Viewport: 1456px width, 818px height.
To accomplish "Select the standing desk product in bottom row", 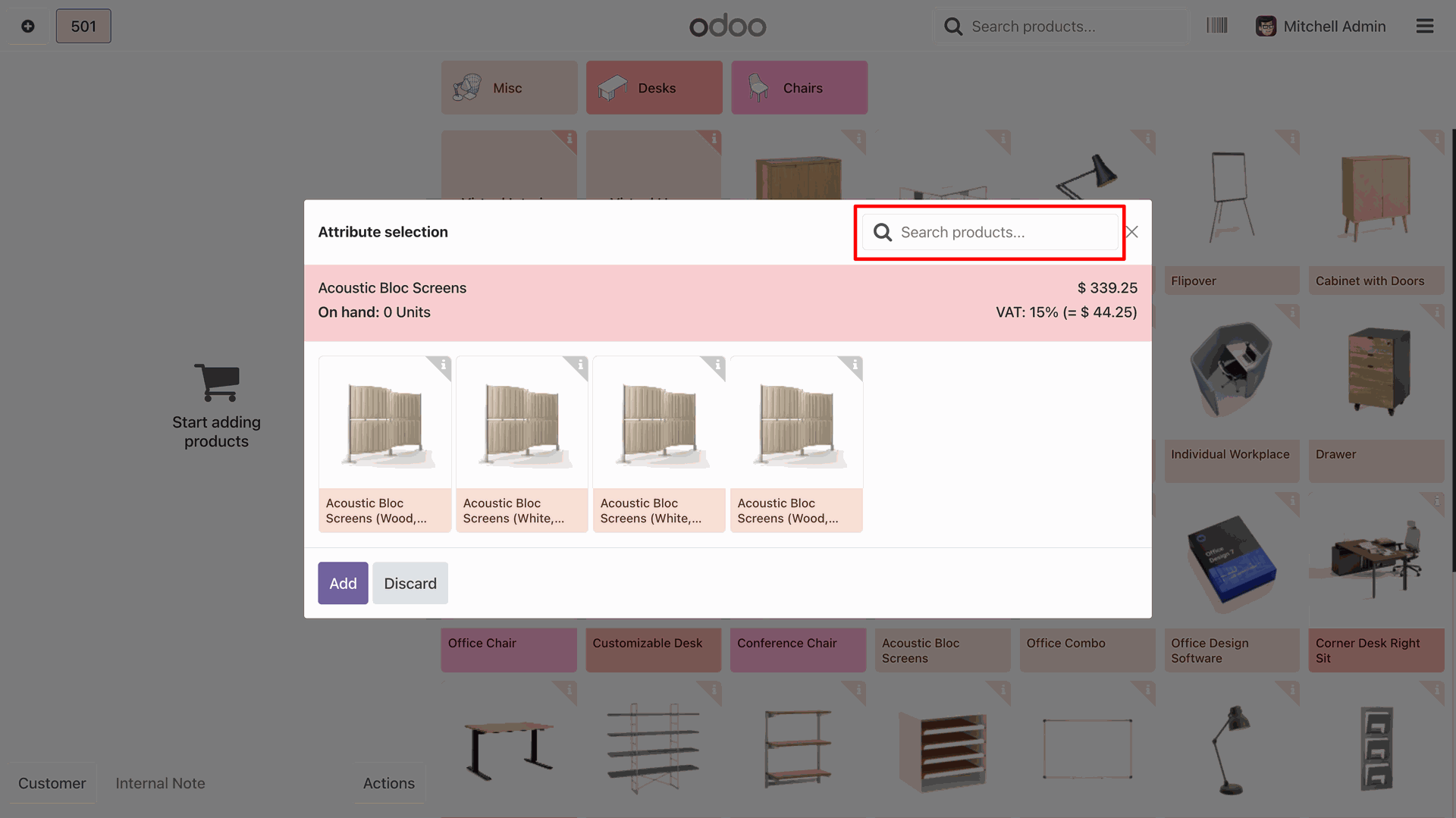I will [x=509, y=749].
